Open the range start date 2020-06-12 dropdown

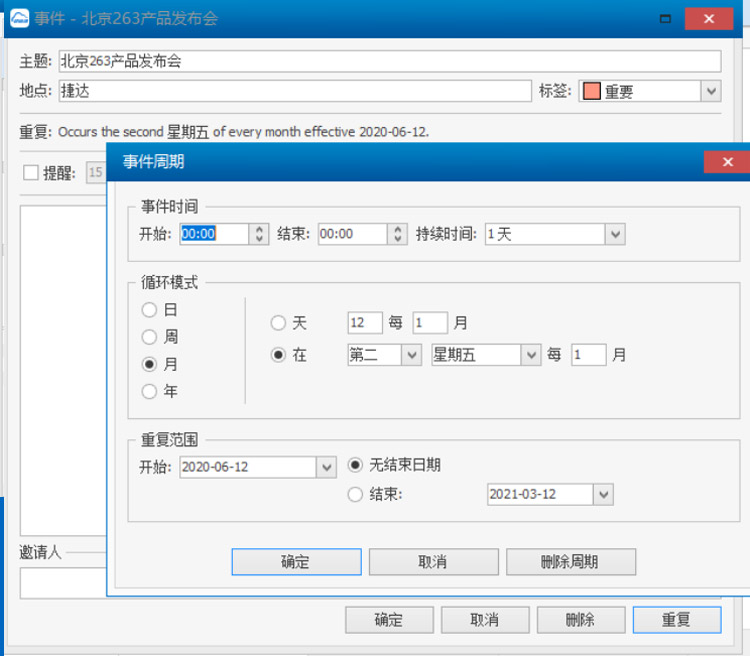[326, 467]
